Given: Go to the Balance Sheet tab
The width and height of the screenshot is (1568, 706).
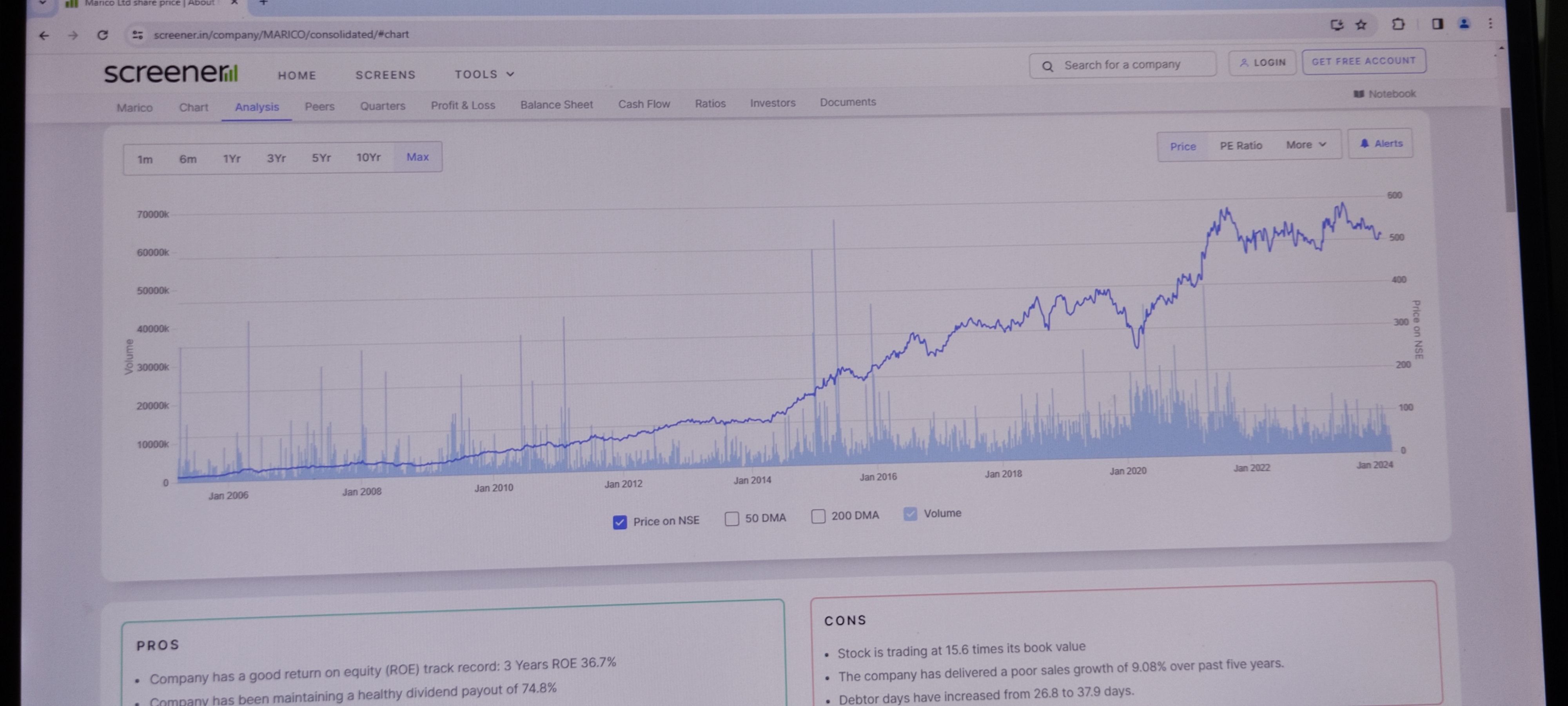Looking at the screenshot, I should pyautogui.click(x=556, y=104).
